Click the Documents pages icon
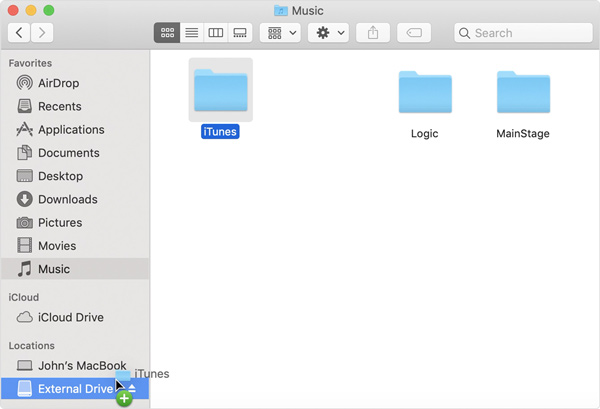600x409 pixels. click(x=24, y=153)
